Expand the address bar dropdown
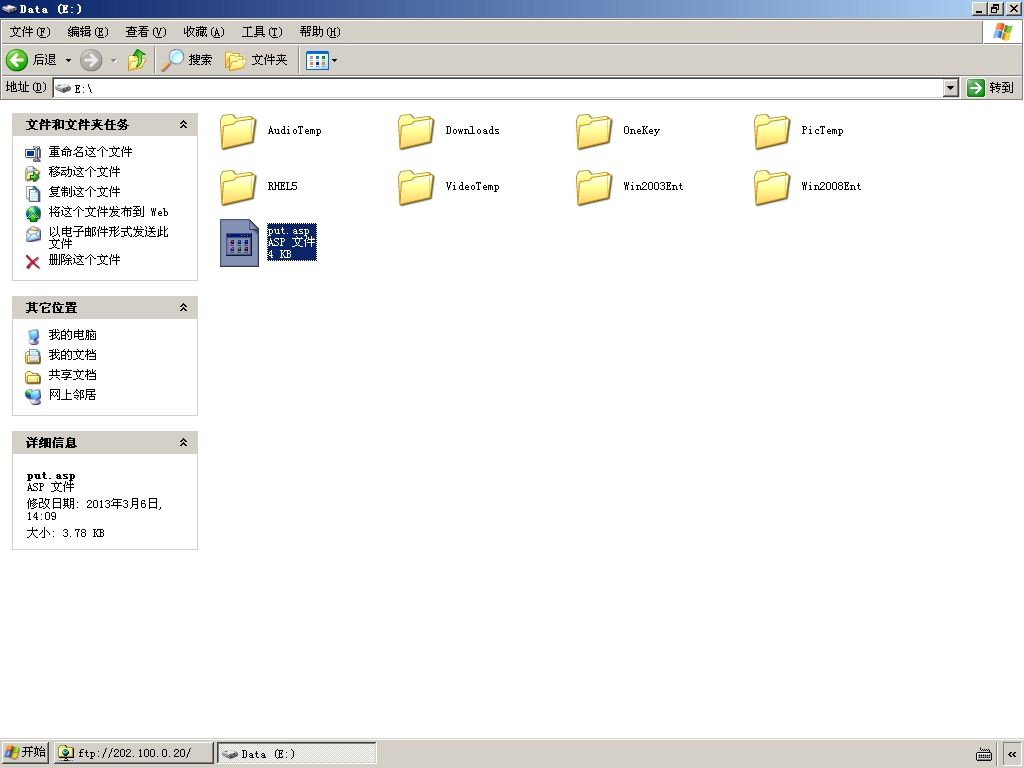The image size is (1024, 768). pyautogui.click(x=951, y=88)
